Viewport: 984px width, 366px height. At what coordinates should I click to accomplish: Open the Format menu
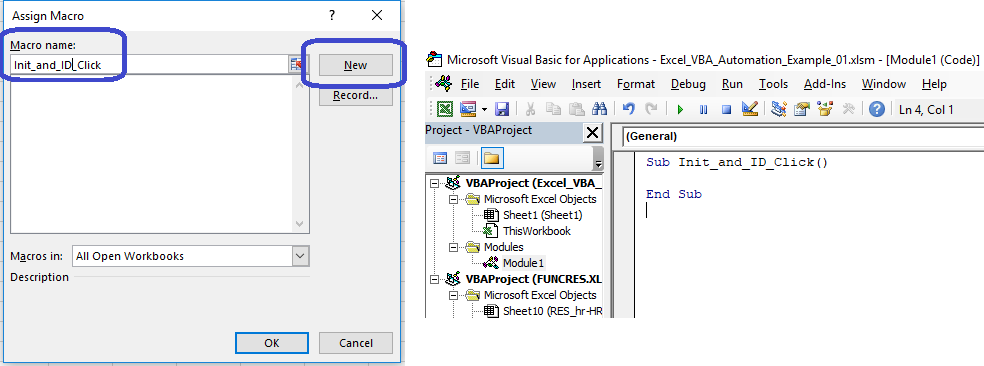point(636,84)
